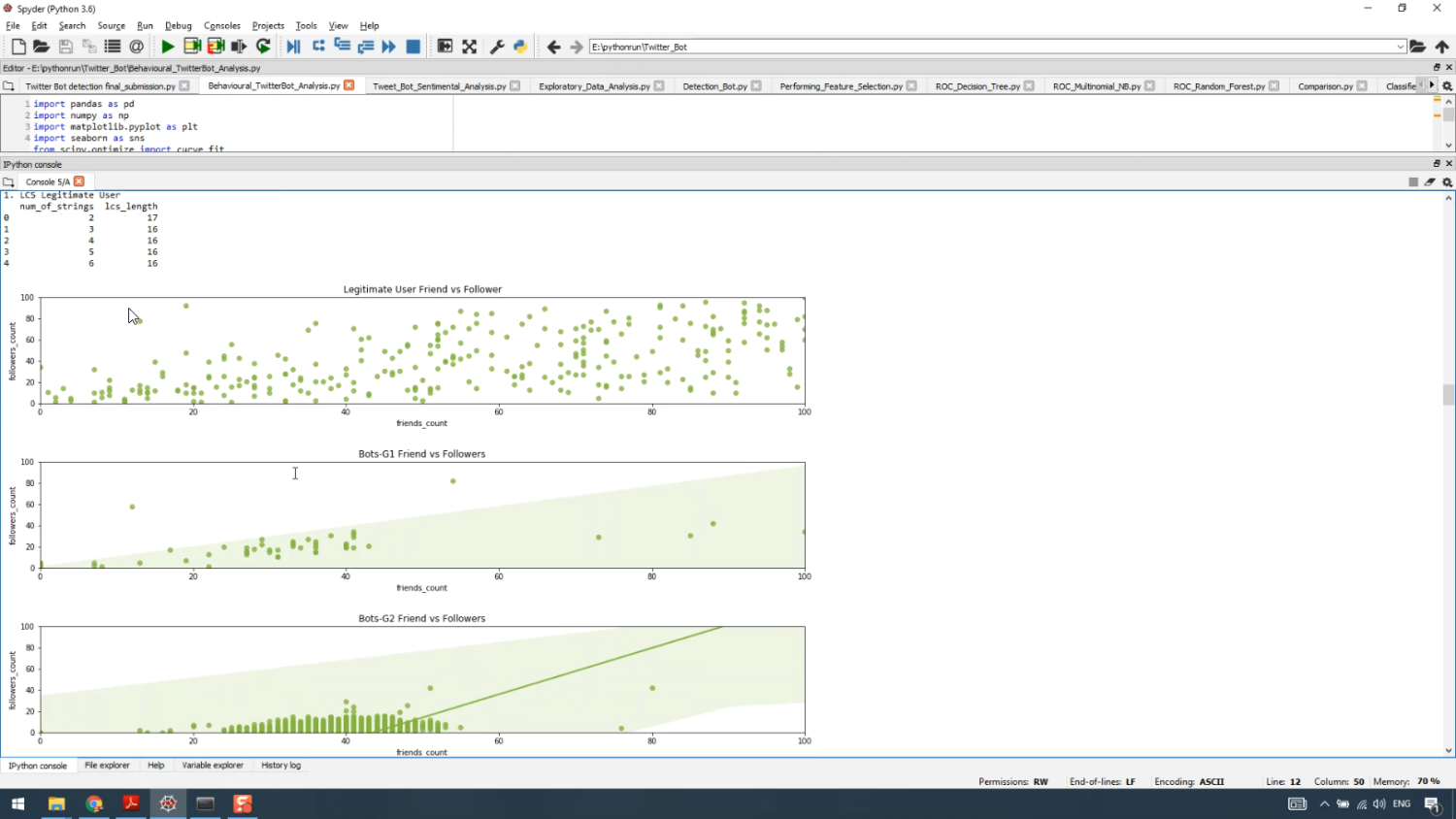Screen dimensions: 1456x819
Task: Click the Debug file icon
Action: click(293, 47)
